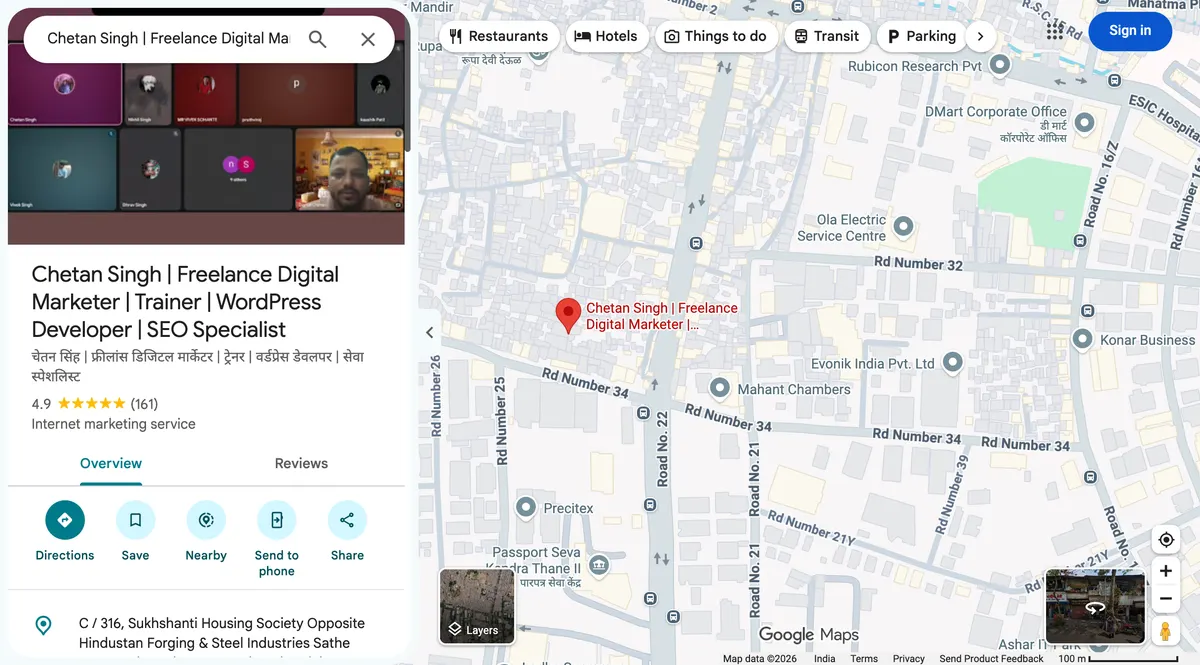Screen dimensions: 1200x665
Task: Clear the search with the X icon
Action: (x=368, y=39)
